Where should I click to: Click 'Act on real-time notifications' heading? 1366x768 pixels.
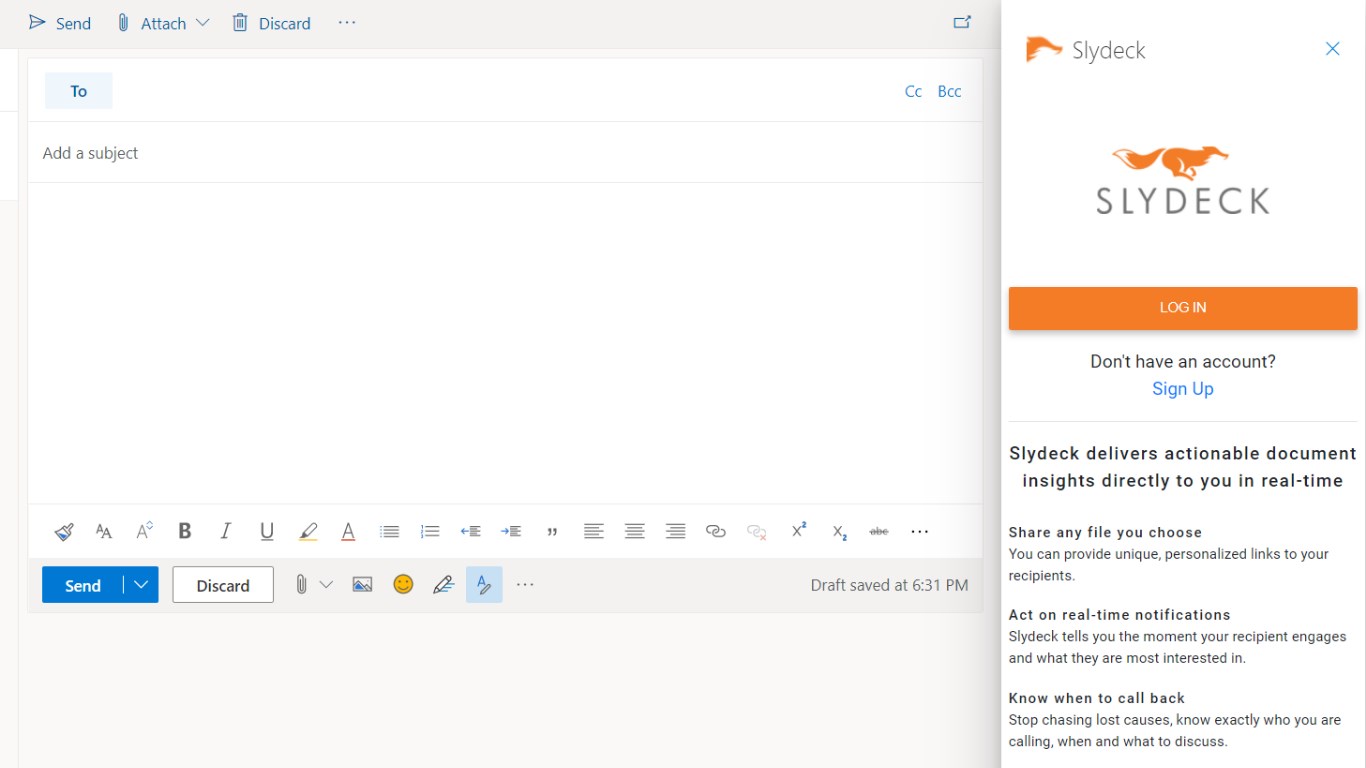[x=1120, y=615]
